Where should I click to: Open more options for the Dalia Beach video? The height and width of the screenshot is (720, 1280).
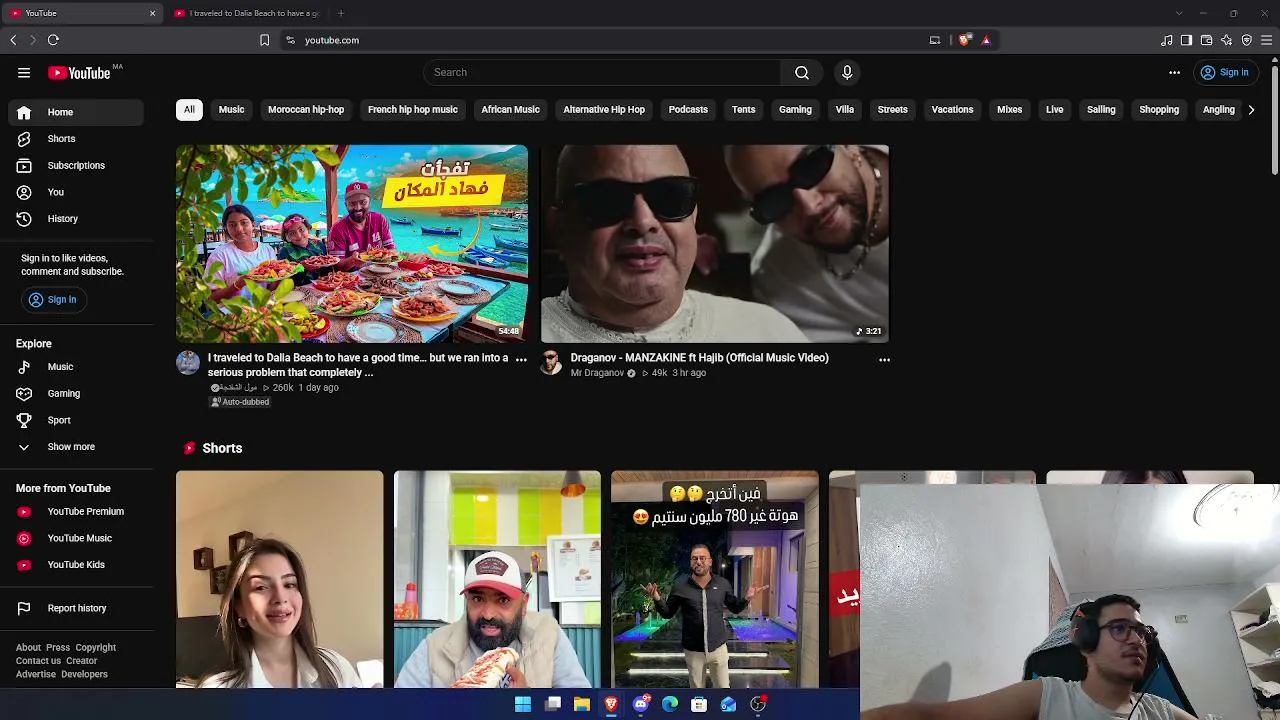[521, 359]
